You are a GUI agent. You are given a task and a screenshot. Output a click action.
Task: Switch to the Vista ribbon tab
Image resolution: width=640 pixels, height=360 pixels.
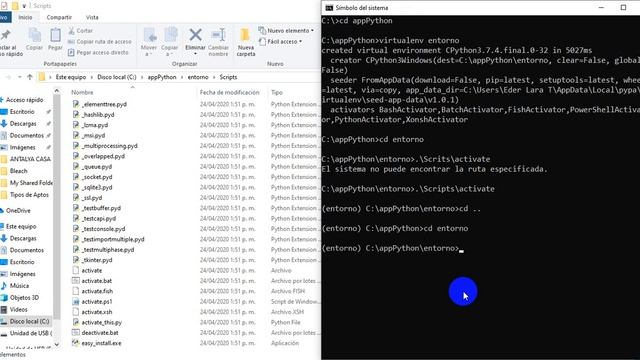[x=92, y=17]
